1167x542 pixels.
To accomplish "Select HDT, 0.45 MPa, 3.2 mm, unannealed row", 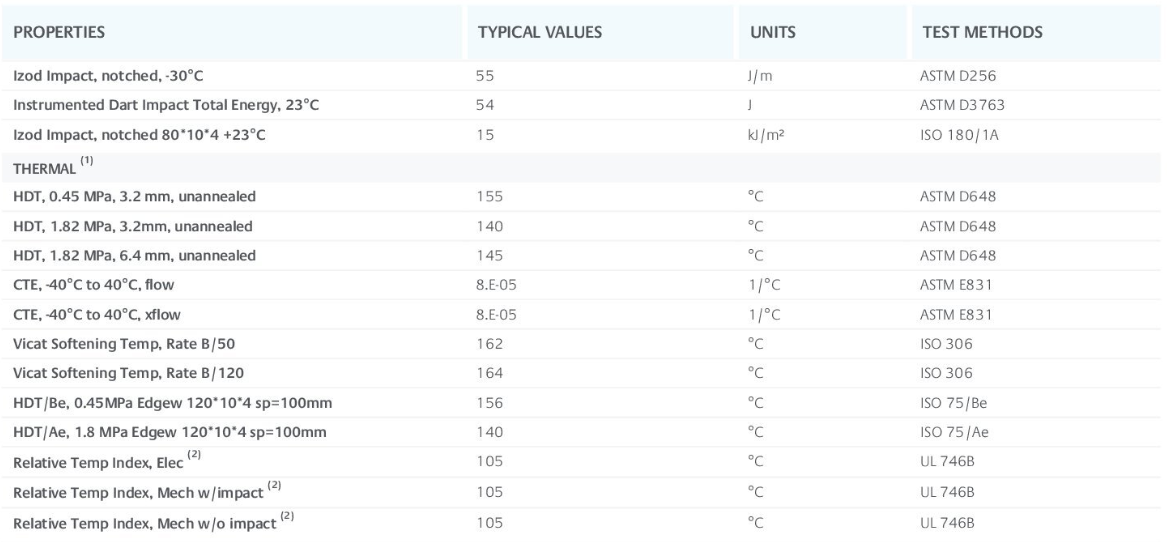I will point(138,195).
